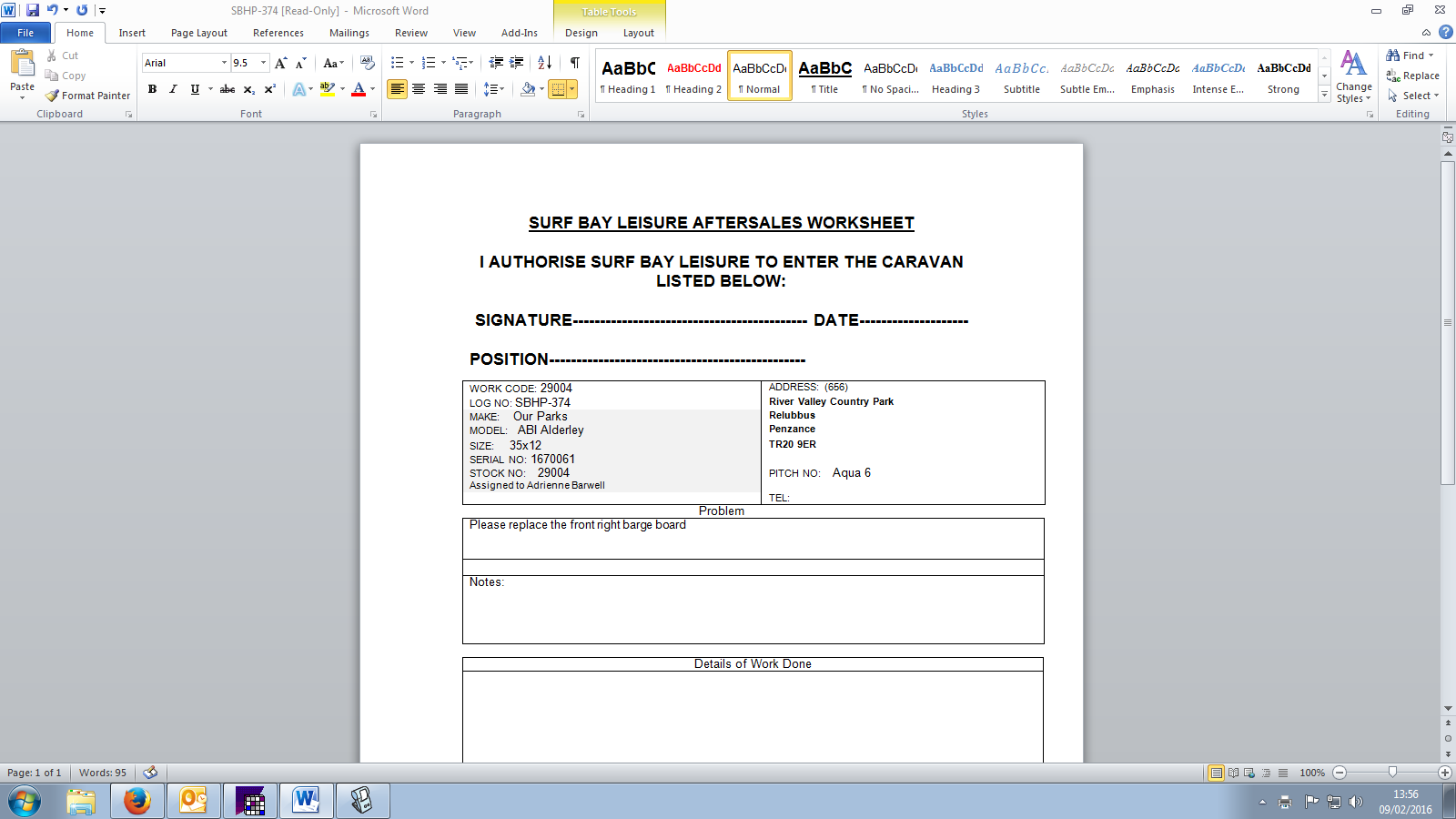Align text to the right
Image resolution: width=1456 pixels, height=819 pixels.
[440, 89]
